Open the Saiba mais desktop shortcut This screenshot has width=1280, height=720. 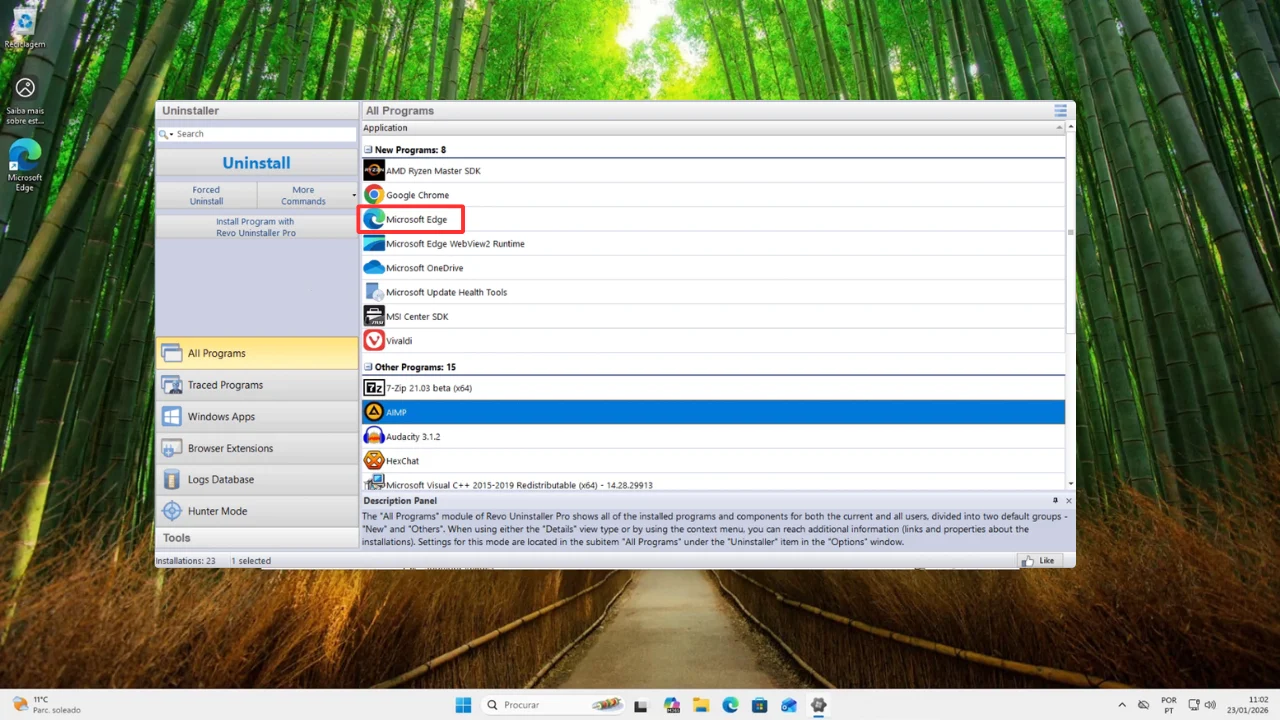coord(25,102)
